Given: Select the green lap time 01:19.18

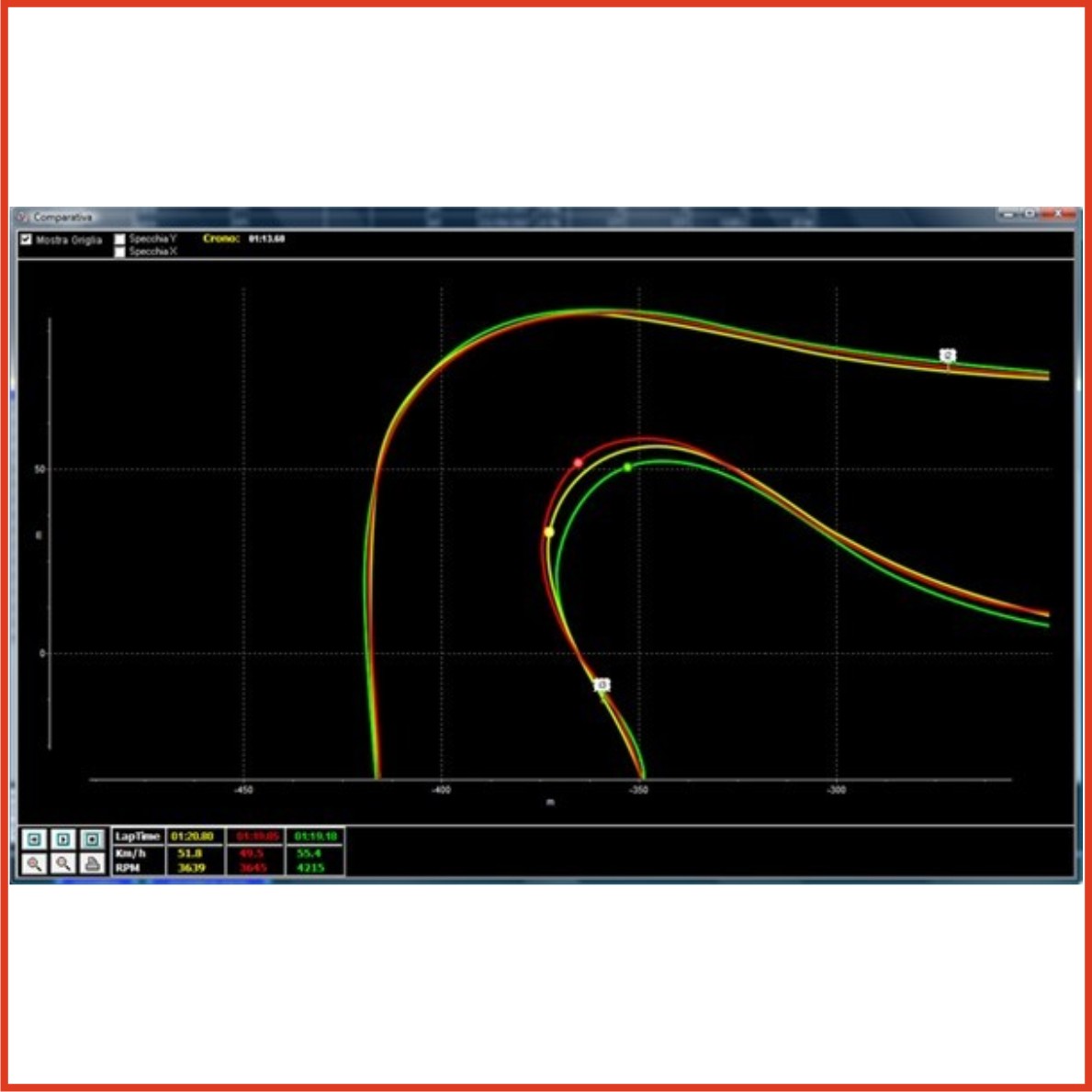Looking at the screenshot, I should [315, 837].
